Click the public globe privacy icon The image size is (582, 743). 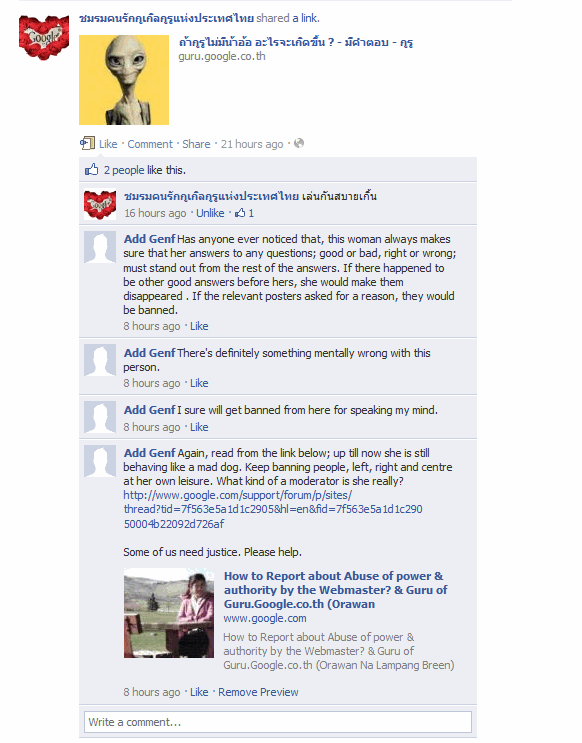[x=299, y=143]
